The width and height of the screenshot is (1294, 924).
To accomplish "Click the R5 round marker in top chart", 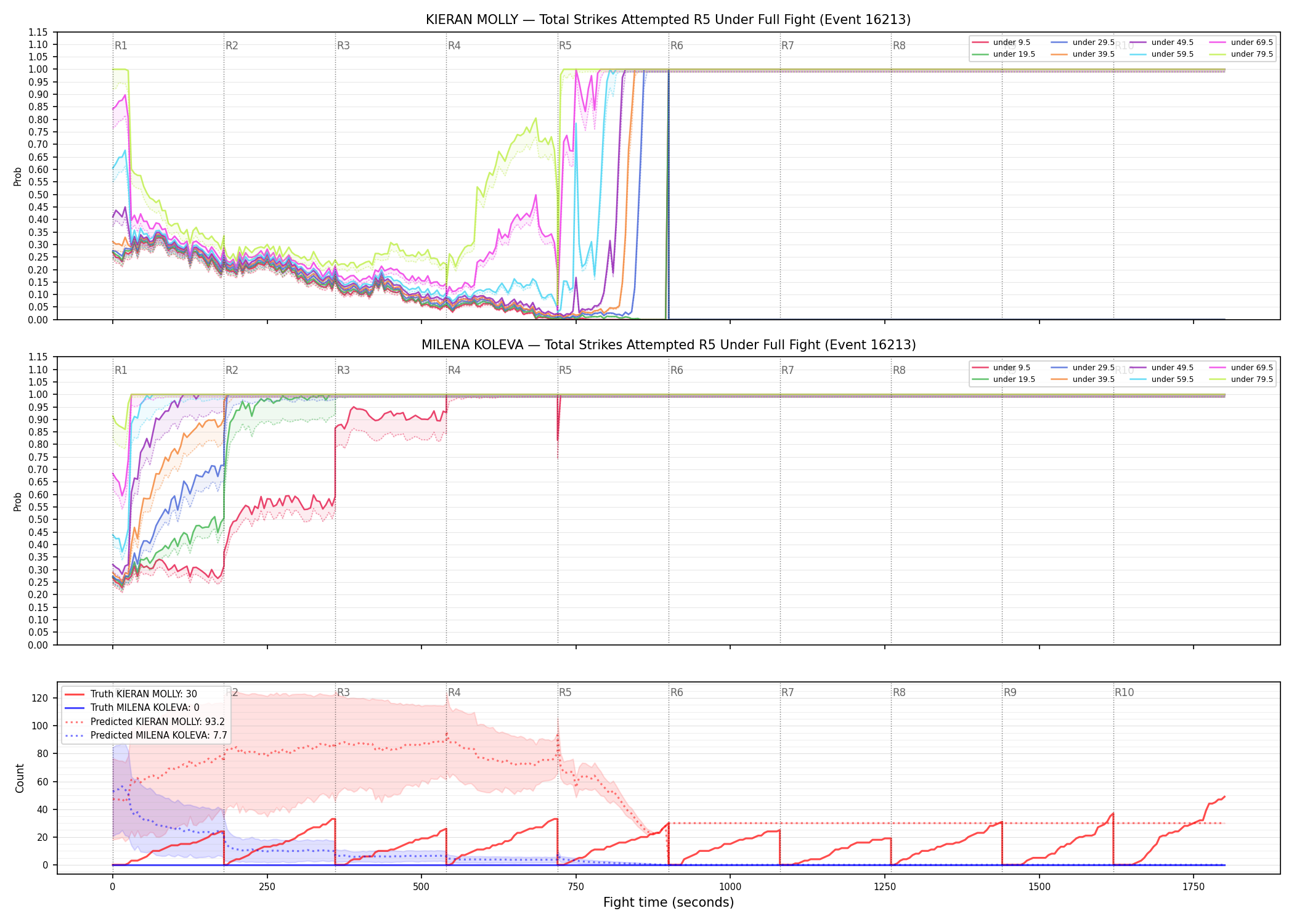I will tap(565, 46).
